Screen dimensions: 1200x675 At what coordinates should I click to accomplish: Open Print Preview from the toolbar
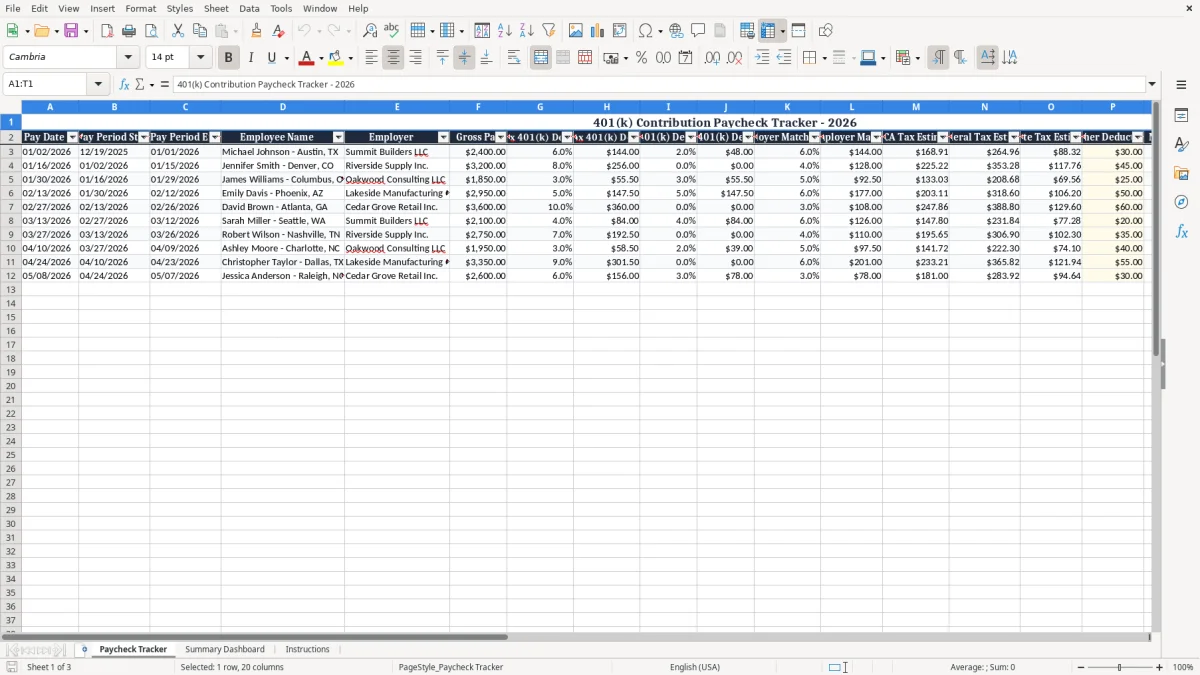(x=151, y=31)
